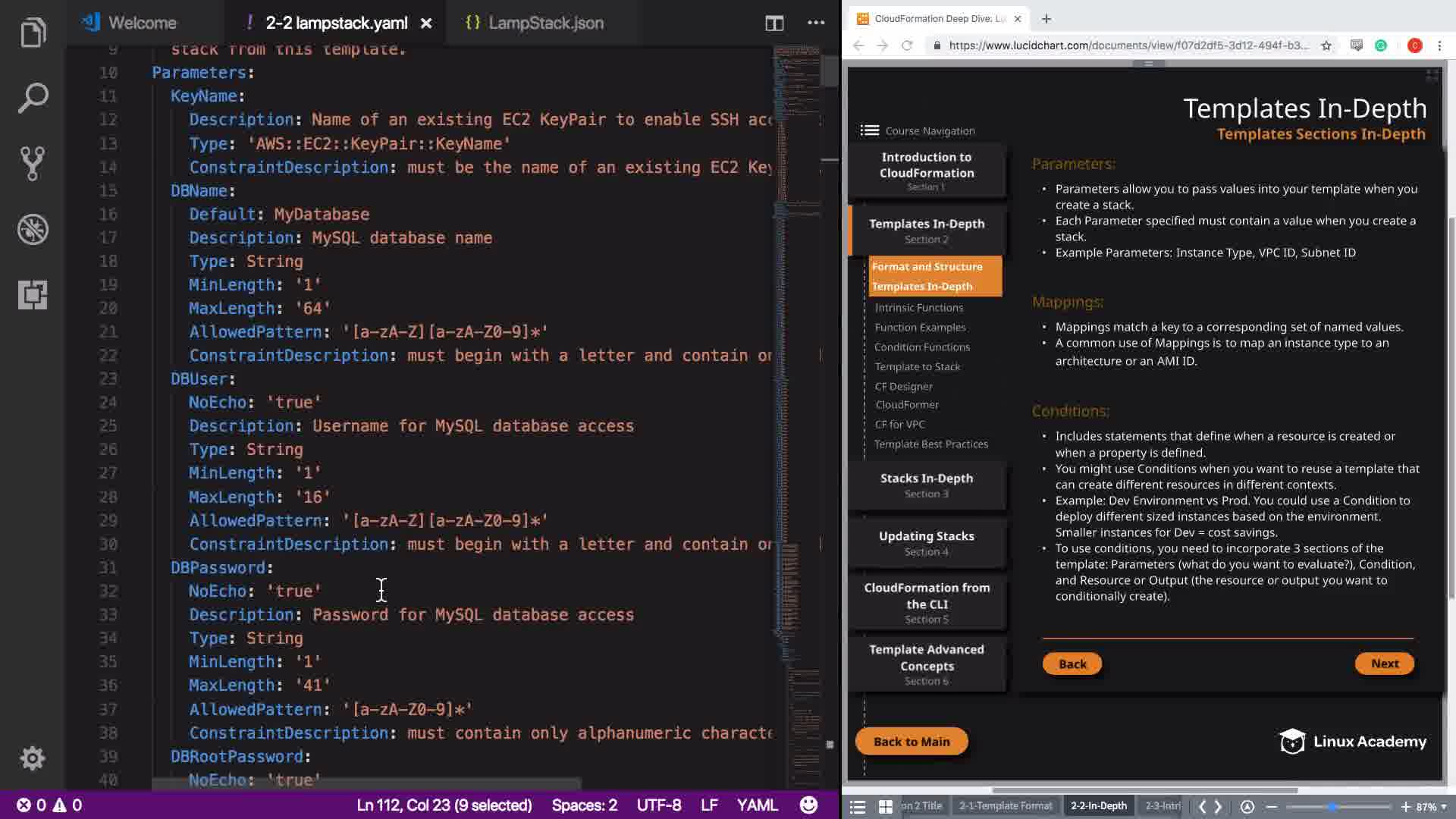The image size is (1456, 819).
Task: Open Lucidchart grid page view
Action: 885,807
